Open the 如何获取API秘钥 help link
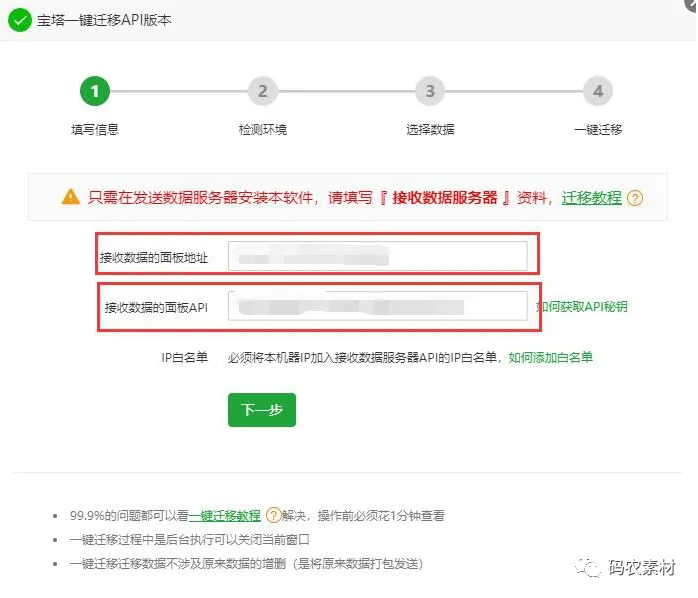The height and width of the screenshot is (598, 698). click(582, 307)
